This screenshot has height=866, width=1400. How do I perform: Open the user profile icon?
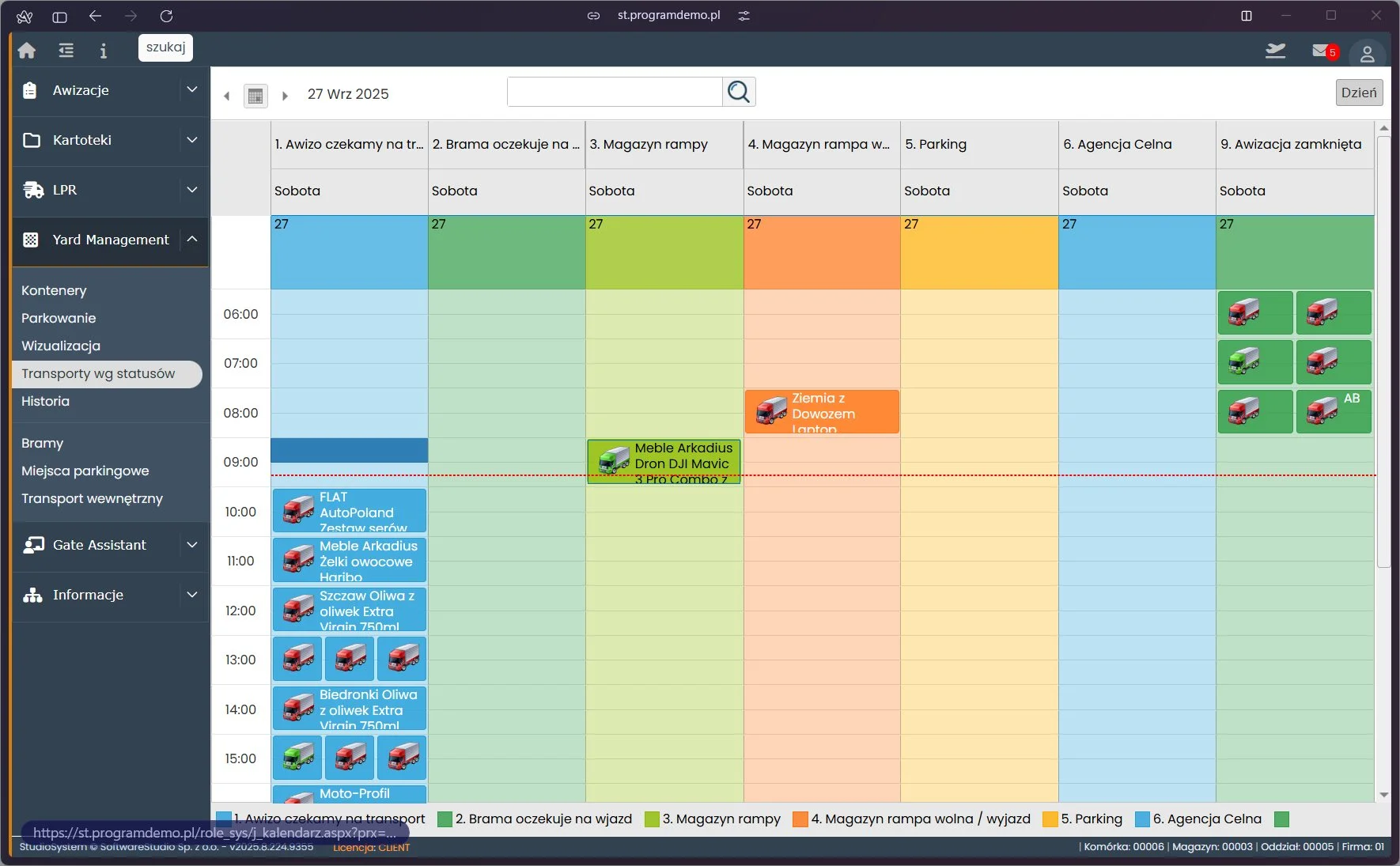click(x=1367, y=54)
